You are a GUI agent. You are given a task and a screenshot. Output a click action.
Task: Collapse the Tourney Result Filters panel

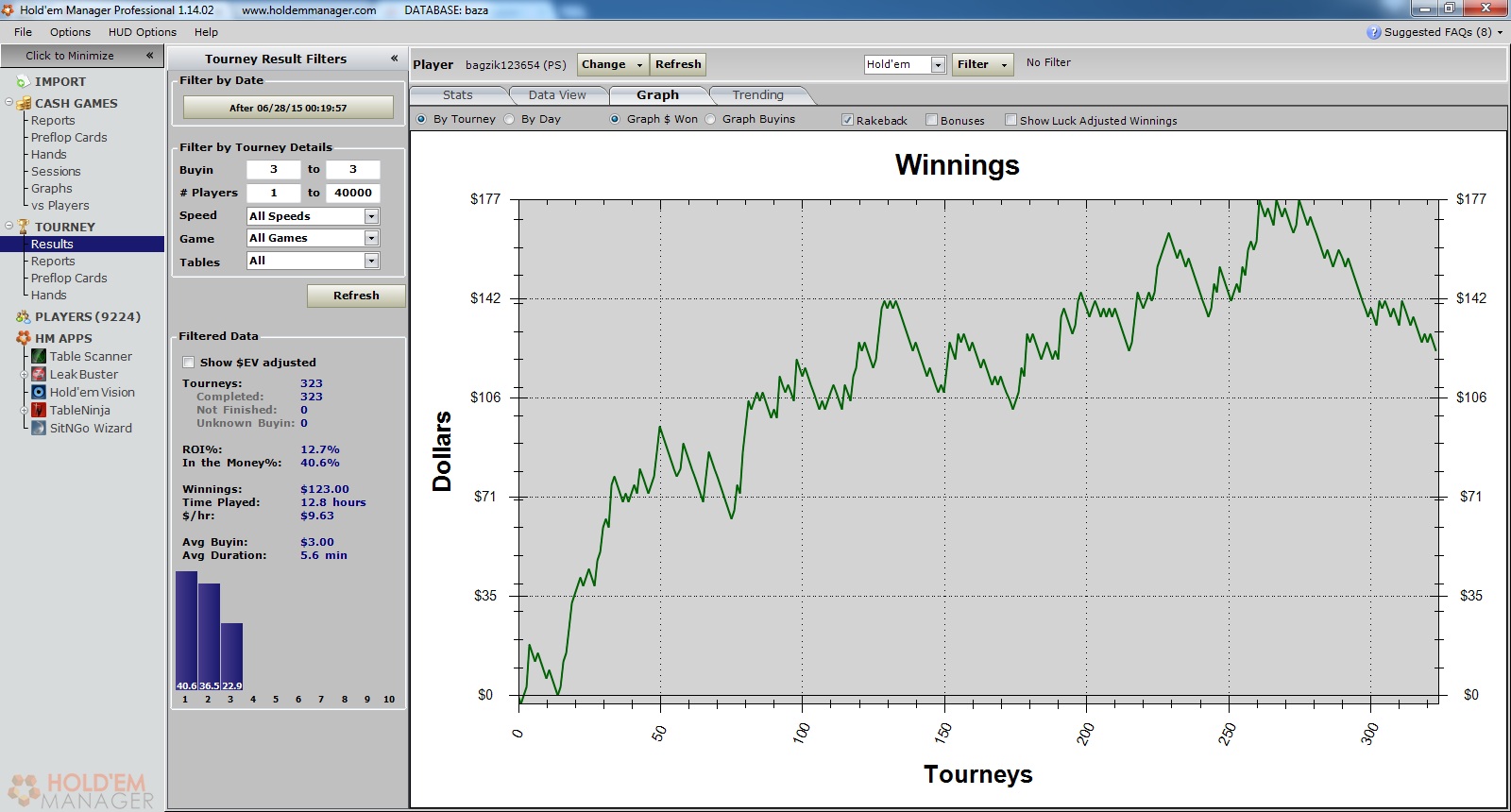[x=394, y=59]
